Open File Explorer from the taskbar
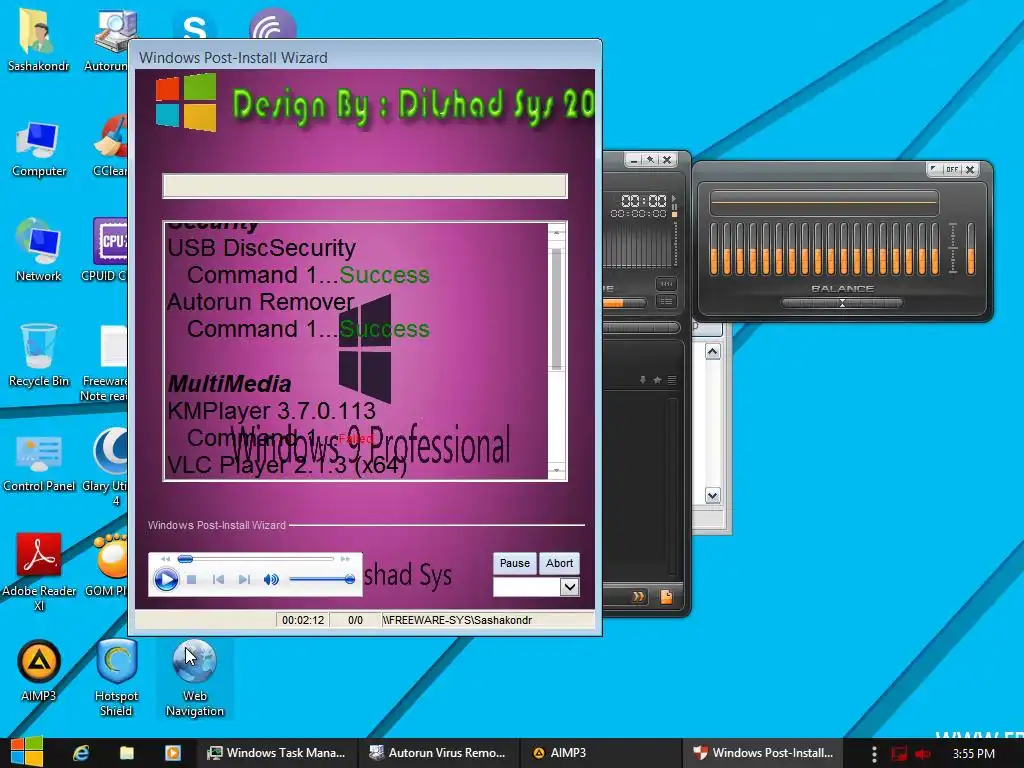 pyautogui.click(x=127, y=753)
